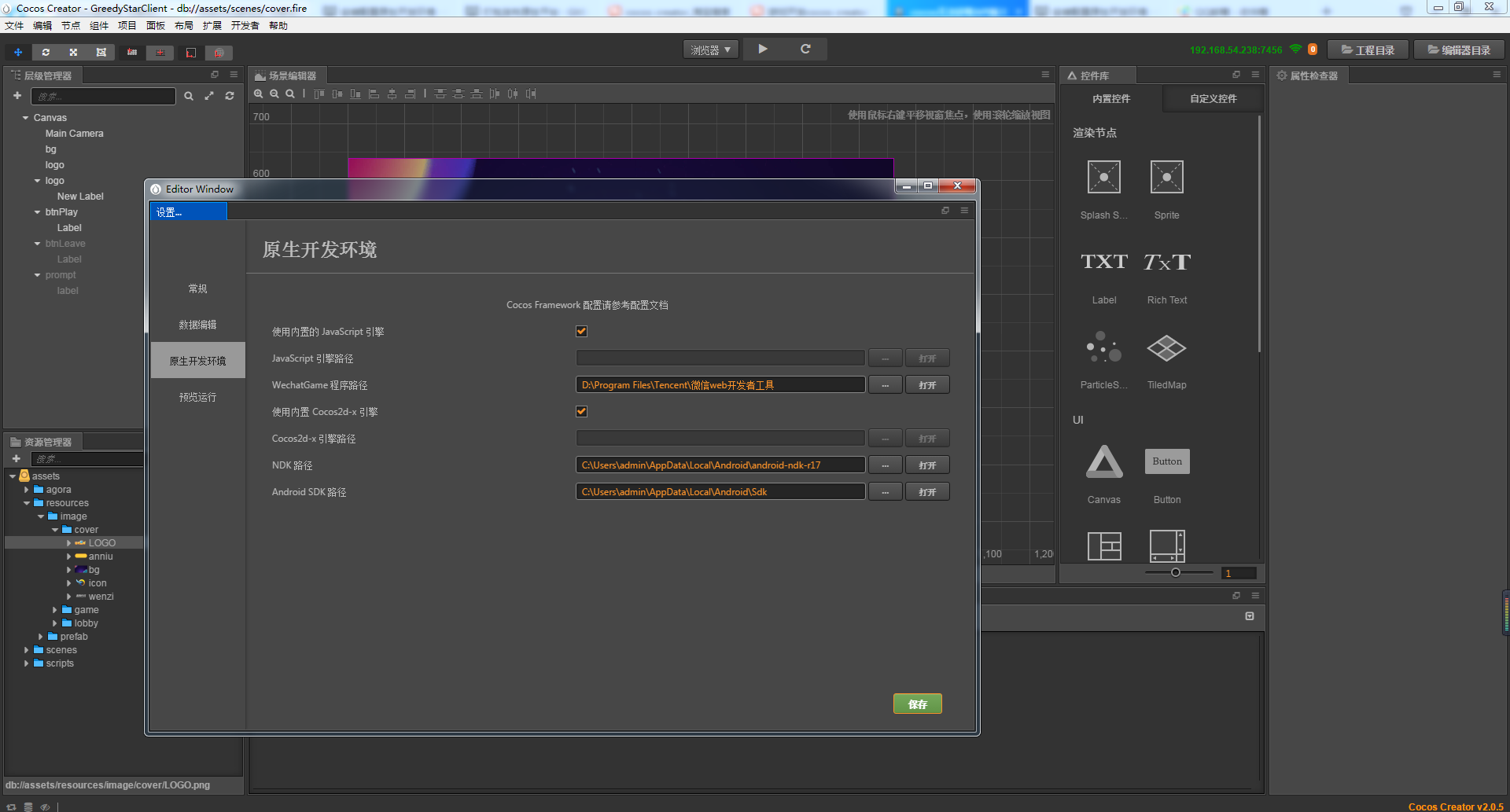This screenshot has height=812, width=1510.
Task: Open the 项目 menu
Action: (127, 26)
